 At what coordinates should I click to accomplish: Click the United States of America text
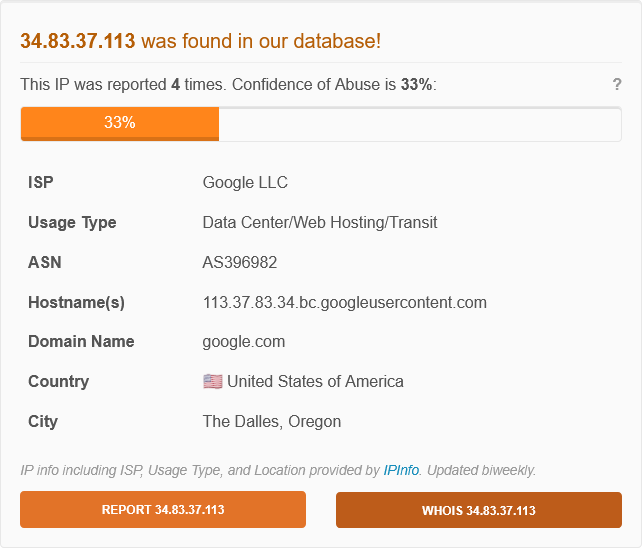click(x=315, y=381)
